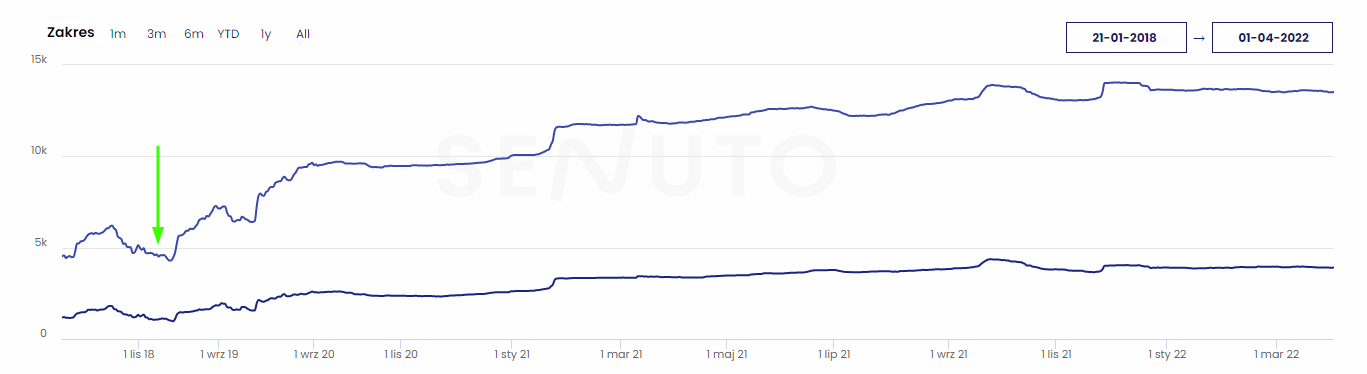Click the 1 sty 21 axis label
This screenshot has height=374, width=1367.
tap(512, 354)
